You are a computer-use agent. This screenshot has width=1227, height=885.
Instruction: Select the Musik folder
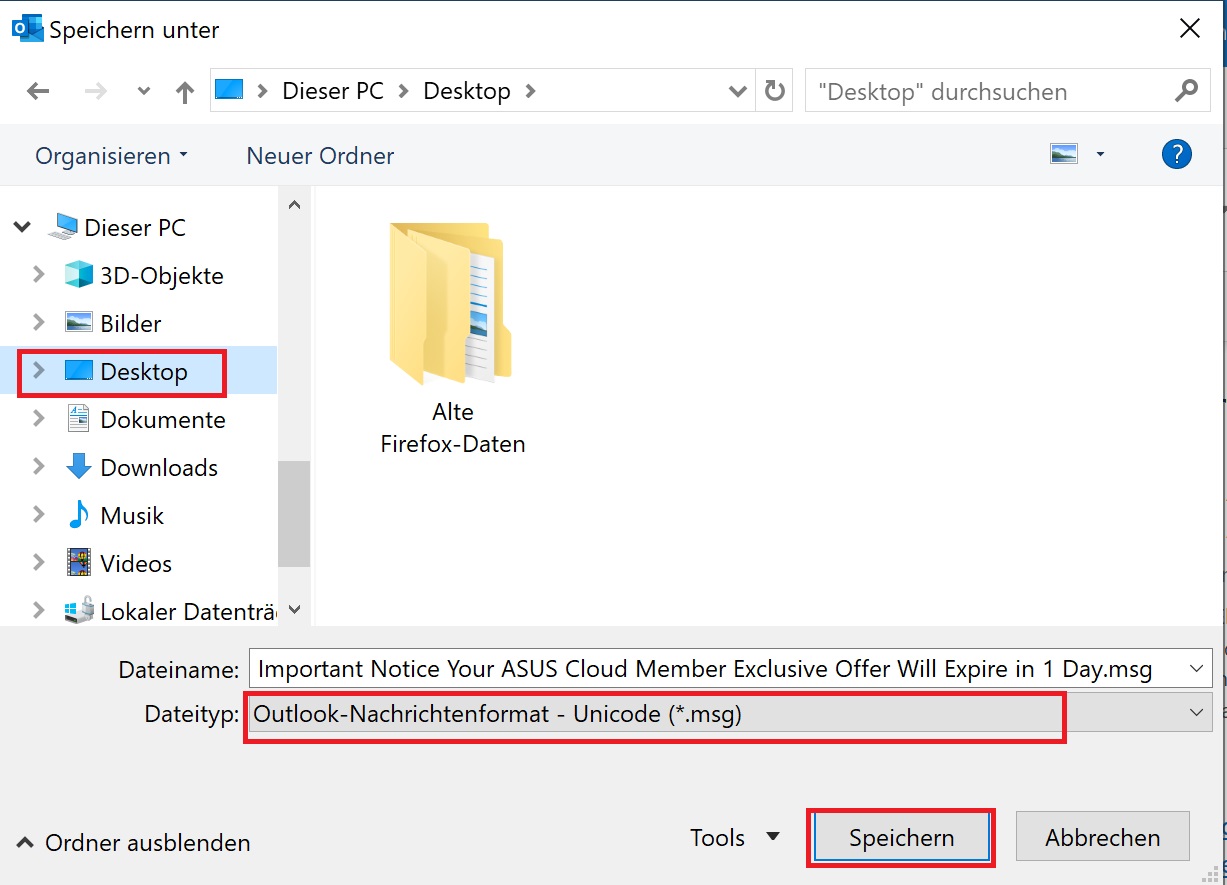tap(132, 516)
